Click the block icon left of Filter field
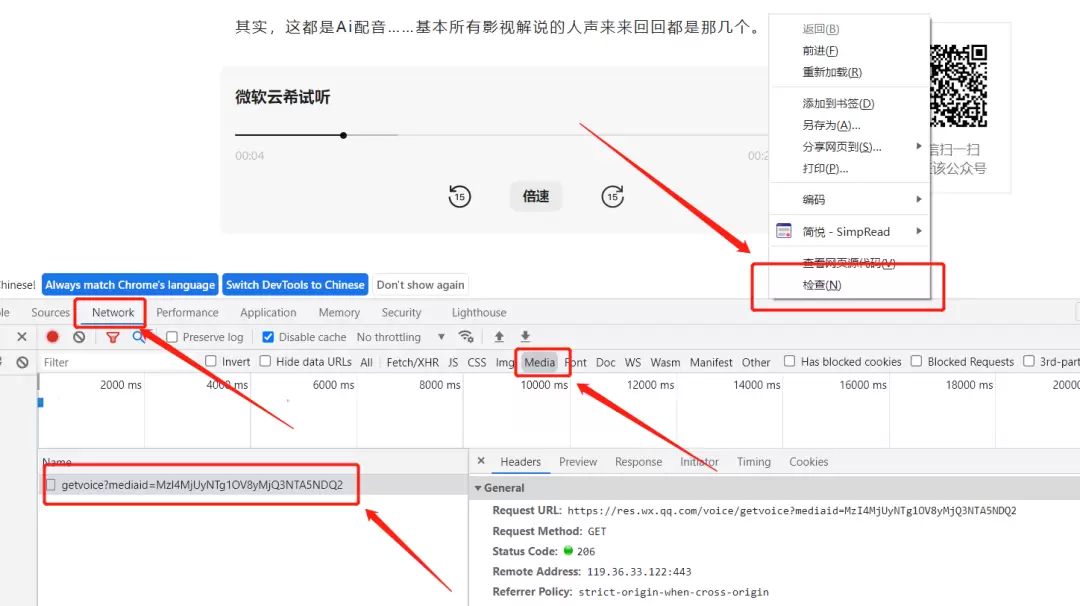The height and width of the screenshot is (606, 1080). pos(23,362)
